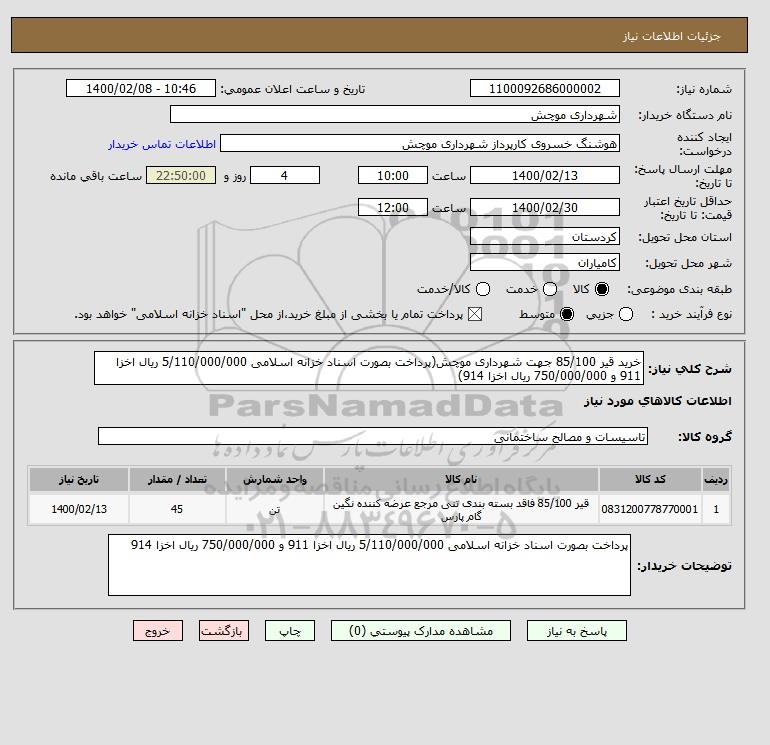Click item code 0831200778770001 cell
The height and width of the screenshot is (745, 770).
pyautogui.click(x=650, y=509)
